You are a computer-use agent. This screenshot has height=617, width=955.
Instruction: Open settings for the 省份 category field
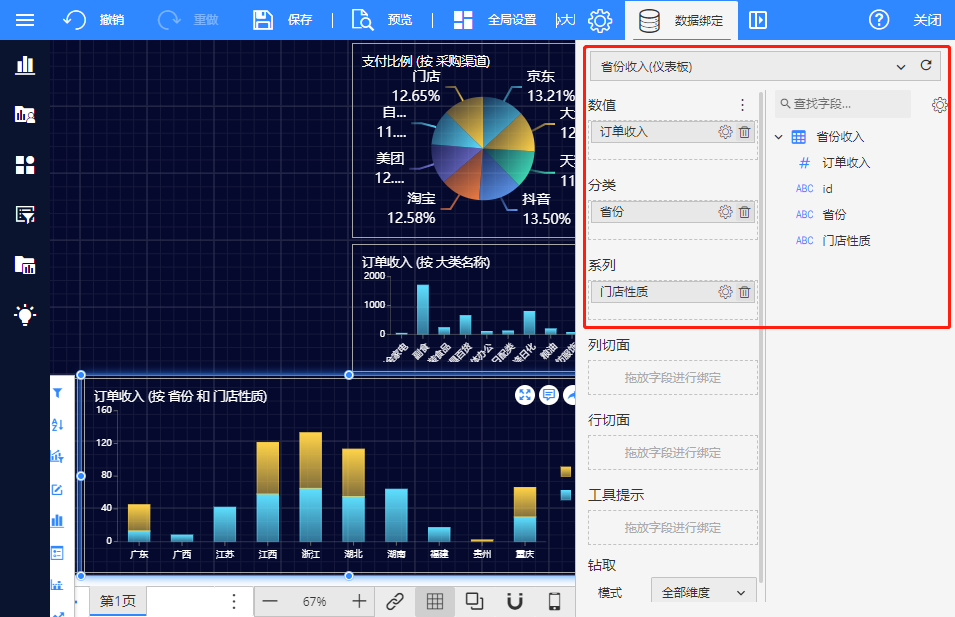(725, 212)
